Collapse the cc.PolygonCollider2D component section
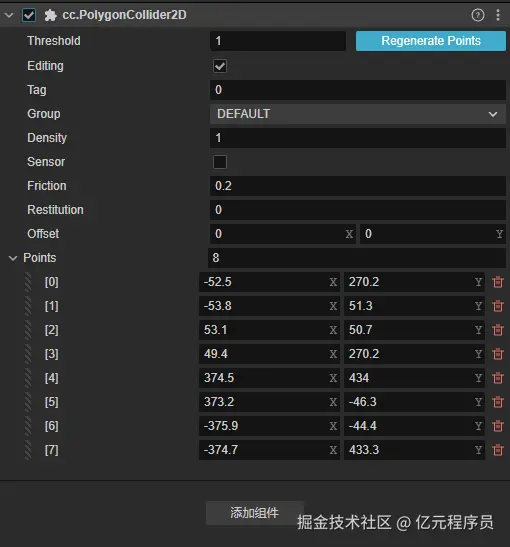Viewport: 510px width, 547px height. coord(9,15)
